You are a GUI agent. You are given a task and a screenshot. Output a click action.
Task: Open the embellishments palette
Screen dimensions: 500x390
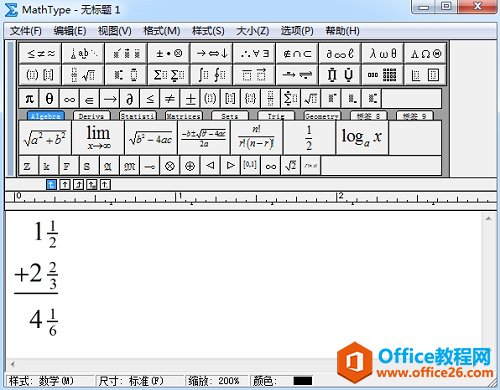point(126,53)
